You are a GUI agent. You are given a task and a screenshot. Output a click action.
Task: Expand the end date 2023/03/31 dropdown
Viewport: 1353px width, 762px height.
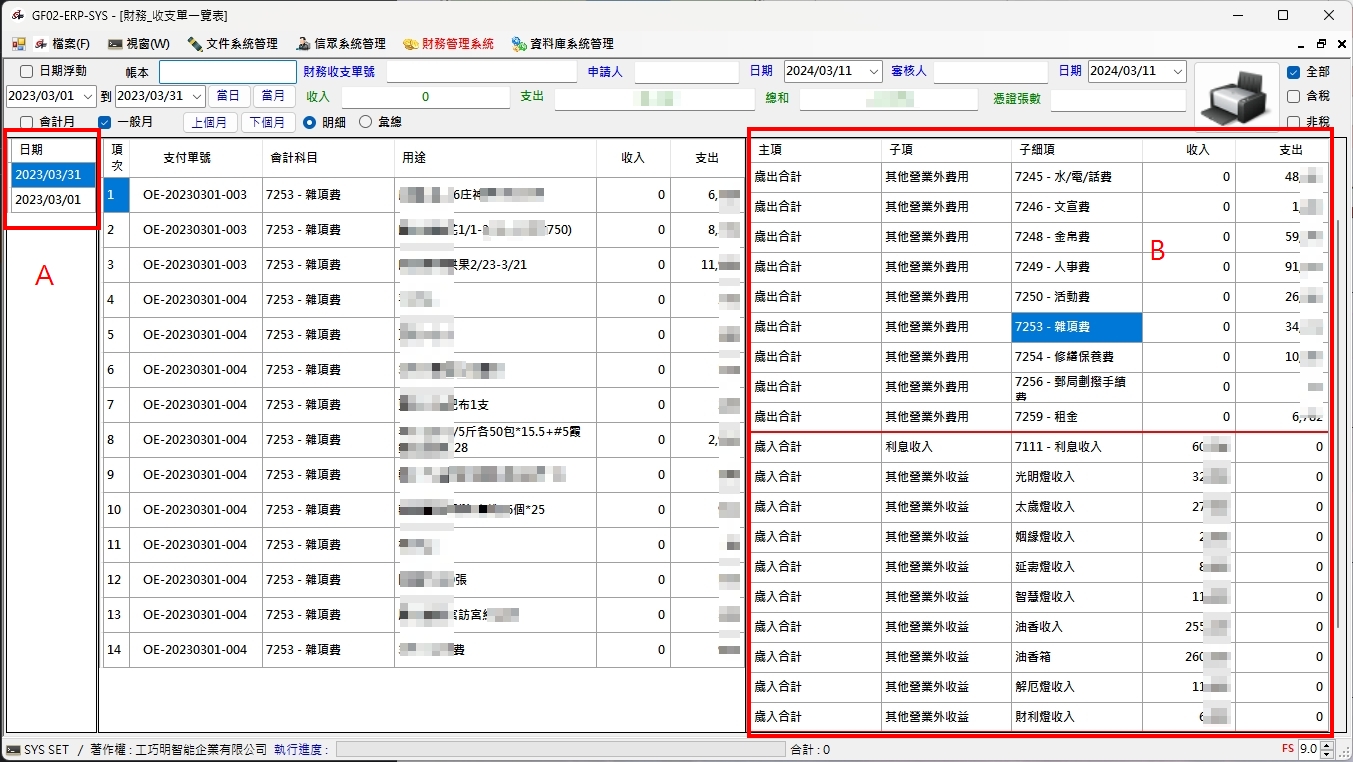click(196, 97)
